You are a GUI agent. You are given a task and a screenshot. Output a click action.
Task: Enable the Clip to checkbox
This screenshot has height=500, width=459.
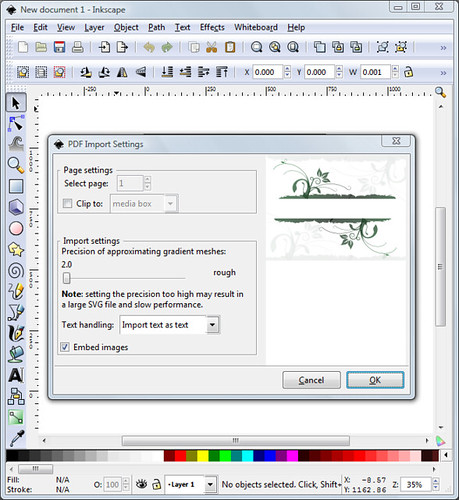(67, 203)
